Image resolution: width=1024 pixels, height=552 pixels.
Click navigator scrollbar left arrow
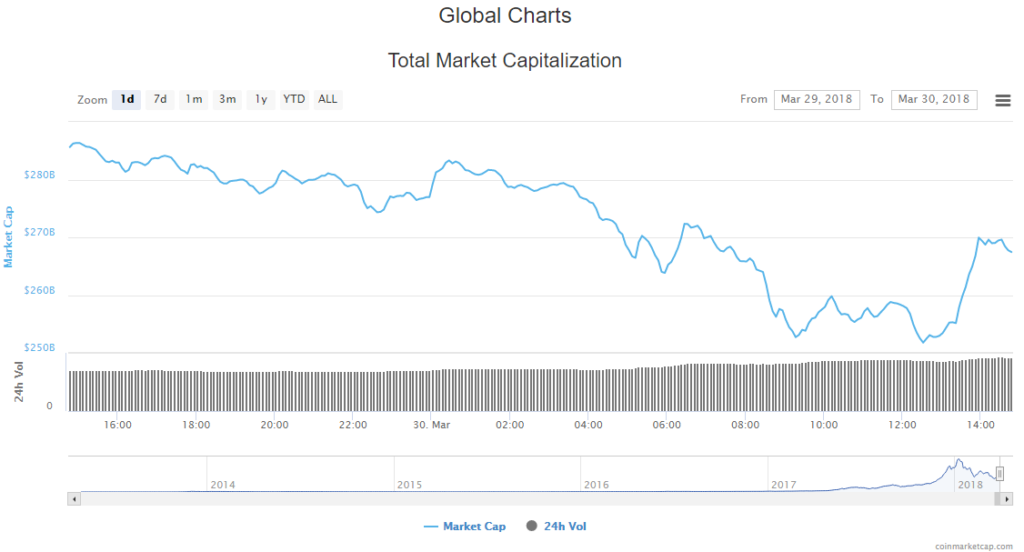click(73, 497)
